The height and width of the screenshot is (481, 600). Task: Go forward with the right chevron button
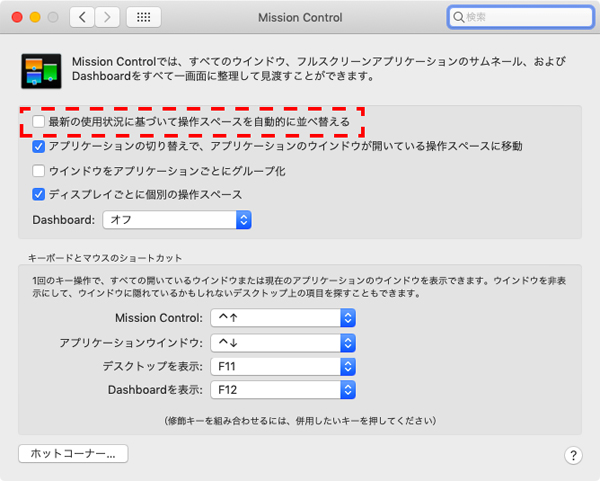pyautogui.click(x=107, y=17)
